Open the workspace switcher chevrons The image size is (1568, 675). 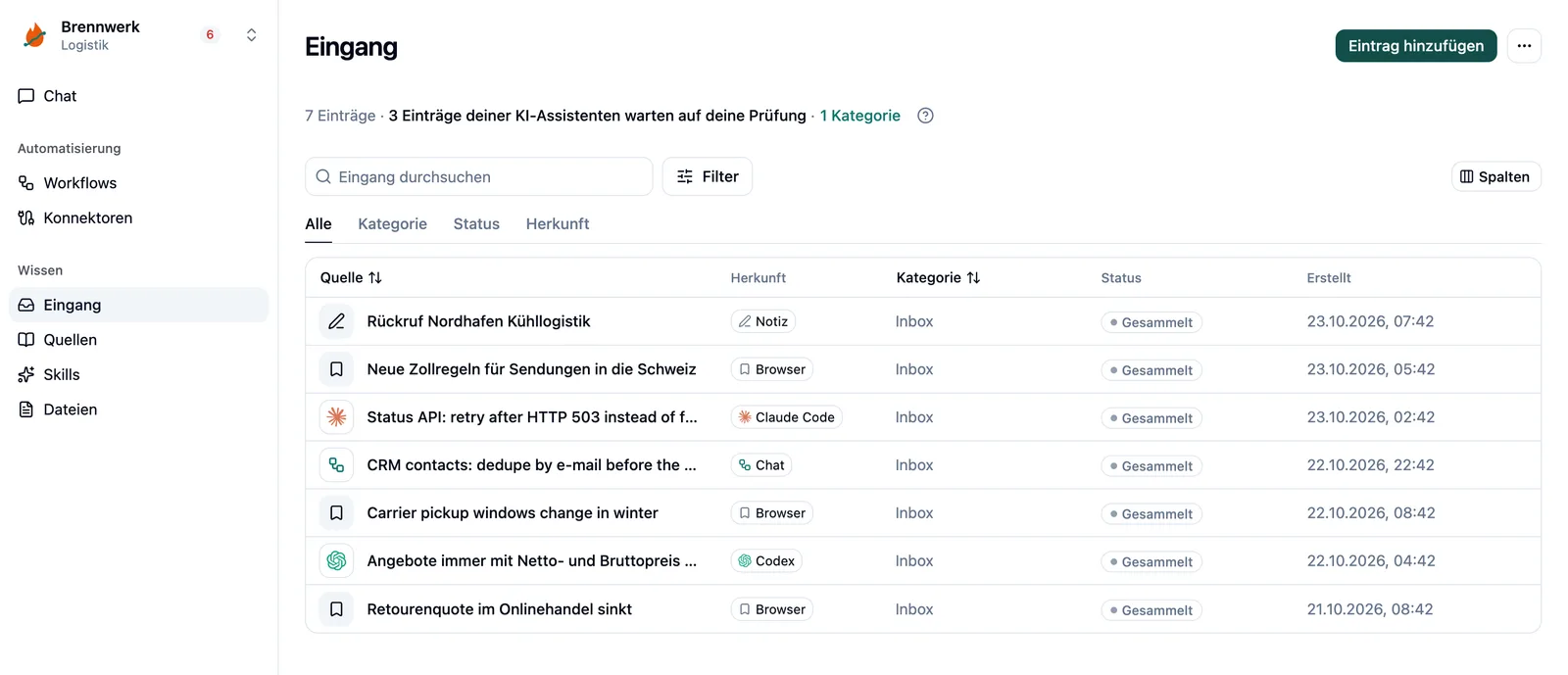(251, 35)
